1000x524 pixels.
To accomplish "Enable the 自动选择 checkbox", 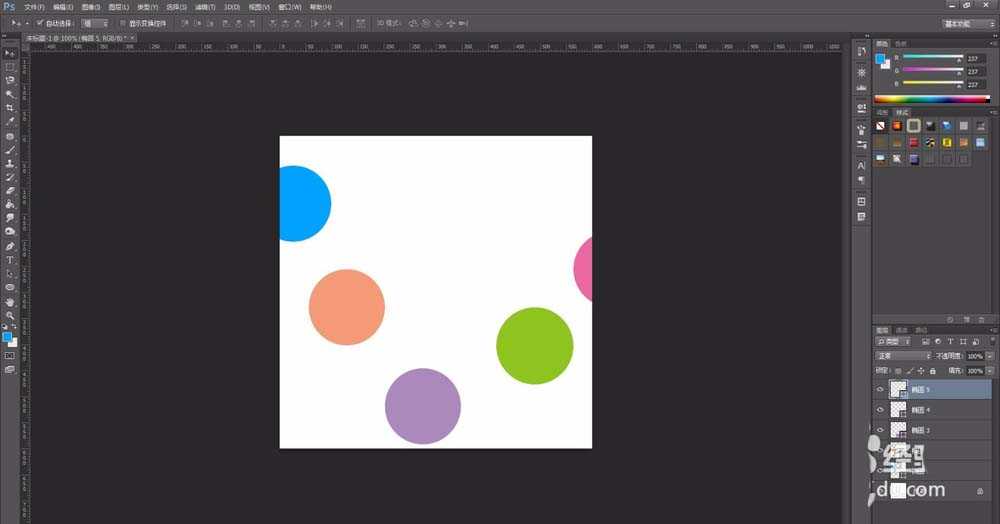I will 40,22.
